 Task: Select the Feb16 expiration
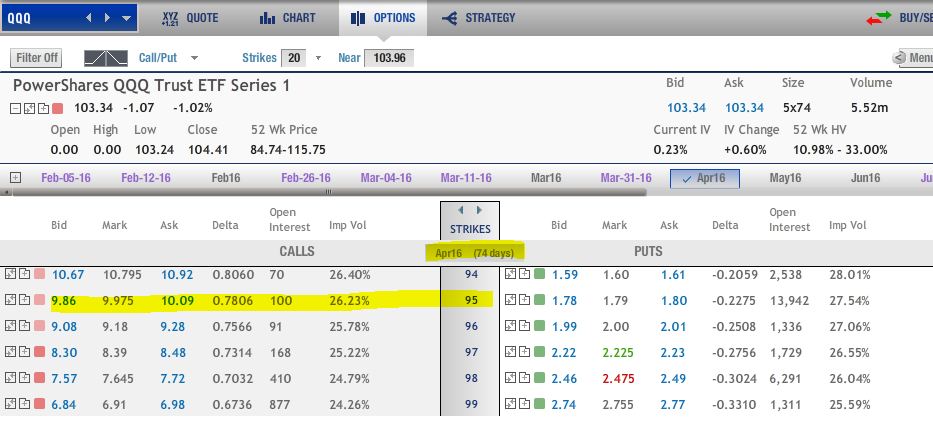(x=226, y=178)
